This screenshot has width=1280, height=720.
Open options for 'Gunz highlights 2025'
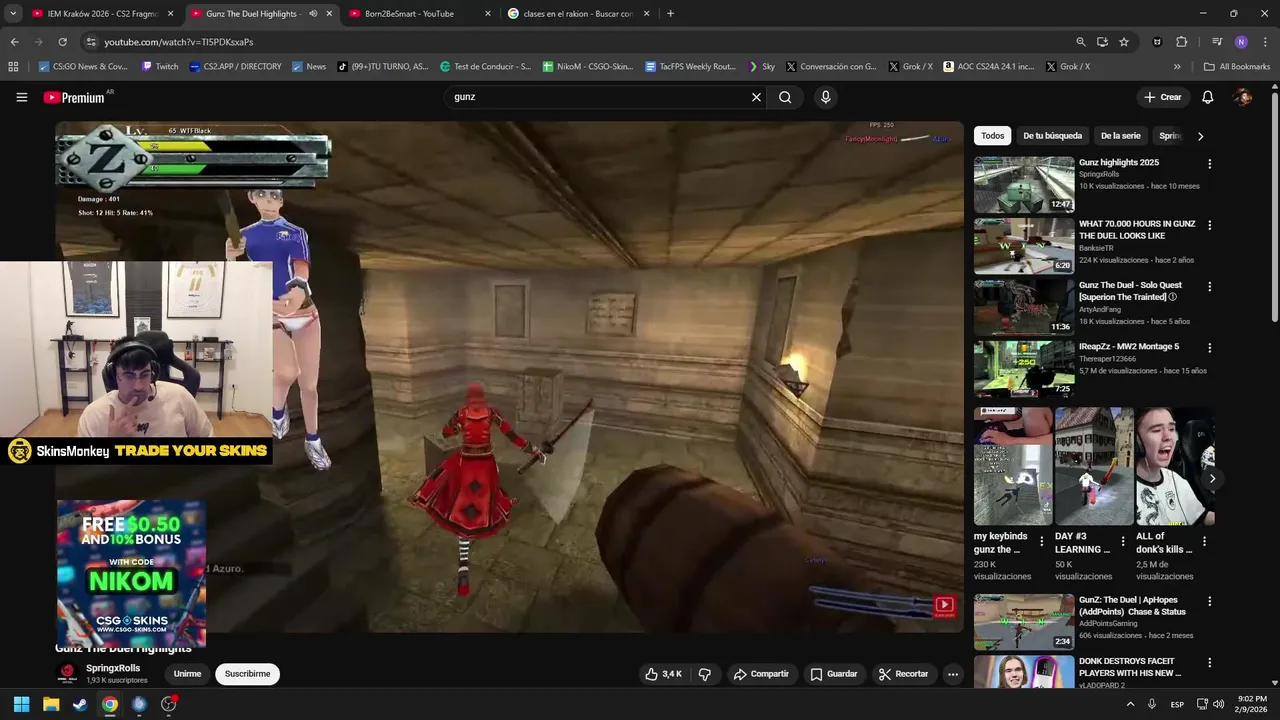click(x=1209, y=164)
